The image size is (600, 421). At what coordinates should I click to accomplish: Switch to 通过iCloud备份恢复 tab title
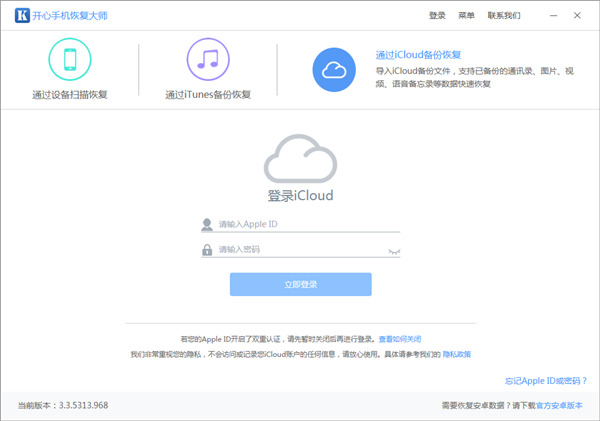418,55
